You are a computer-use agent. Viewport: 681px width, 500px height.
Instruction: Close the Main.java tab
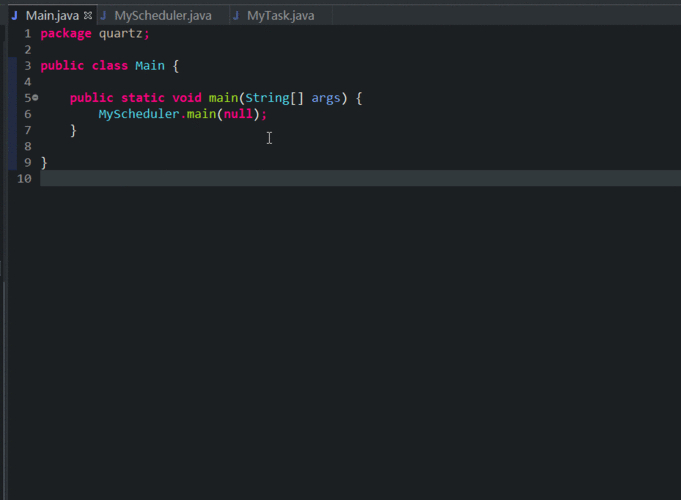tap(88, 16)
